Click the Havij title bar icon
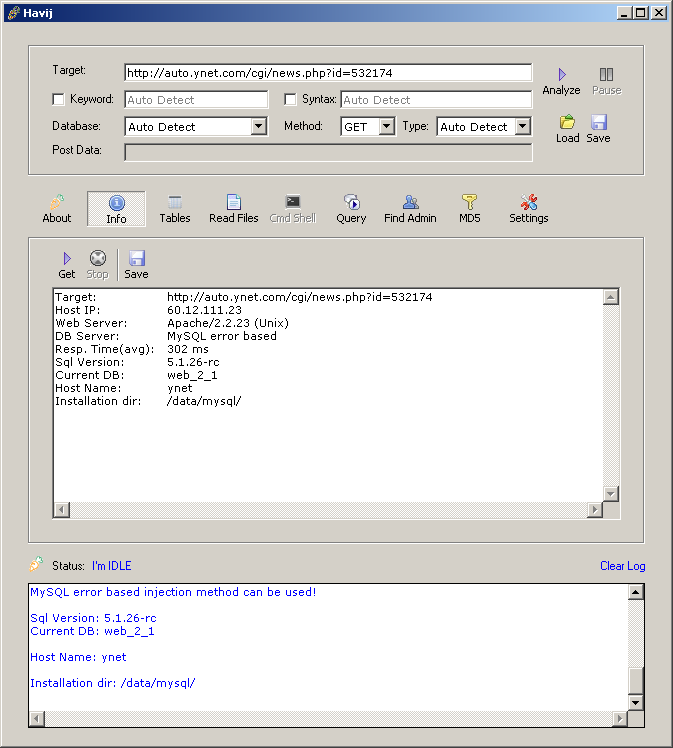The width and height of the screenshot is (673, 748). click(13, 12)
